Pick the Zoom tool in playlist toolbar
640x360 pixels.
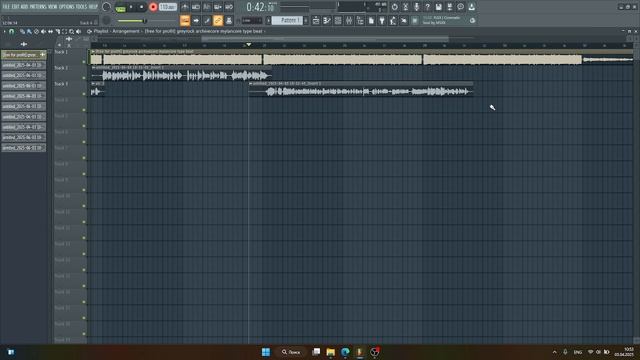tap(71, 31)
